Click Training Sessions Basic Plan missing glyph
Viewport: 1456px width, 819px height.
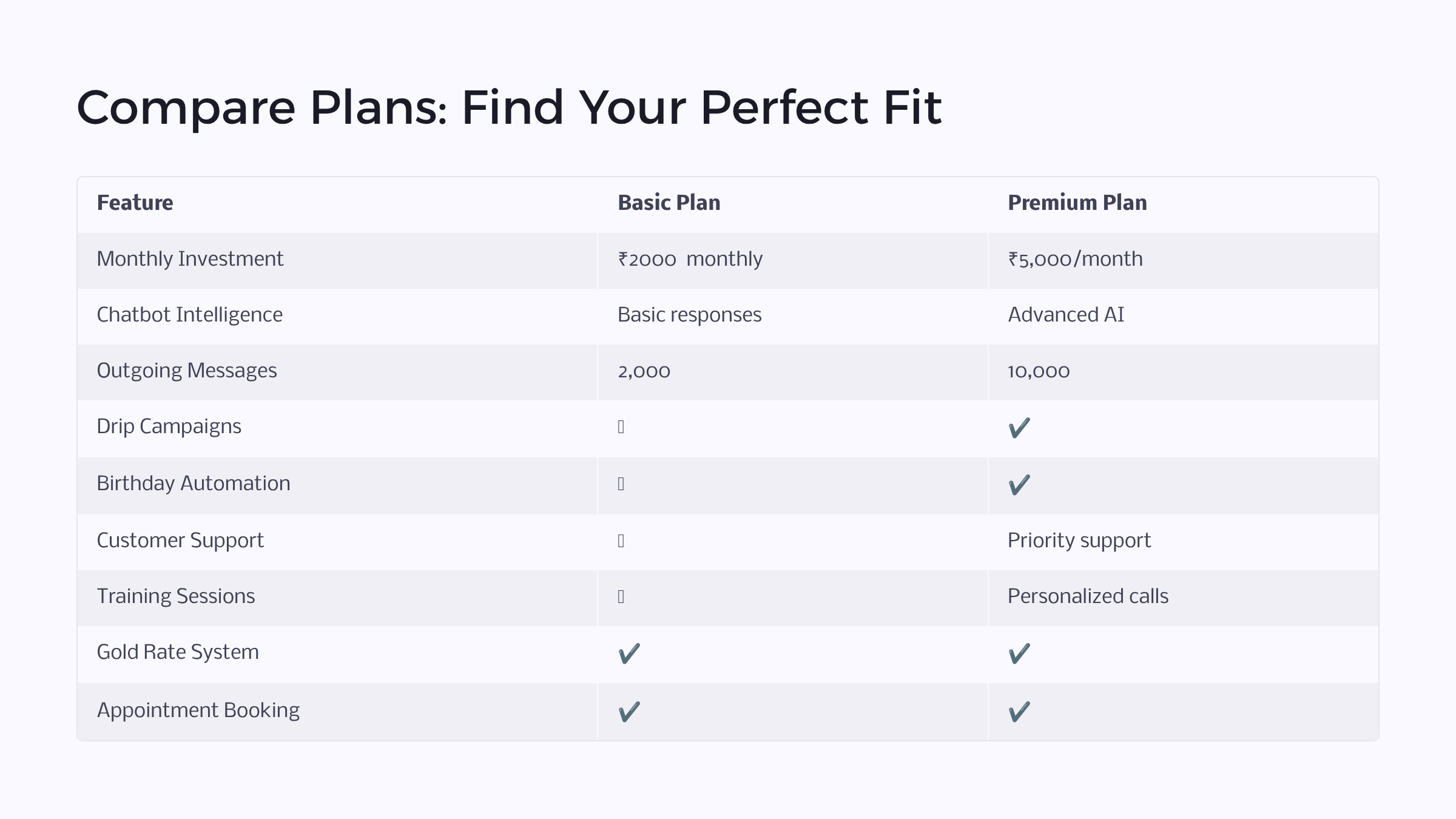(621, 597)
